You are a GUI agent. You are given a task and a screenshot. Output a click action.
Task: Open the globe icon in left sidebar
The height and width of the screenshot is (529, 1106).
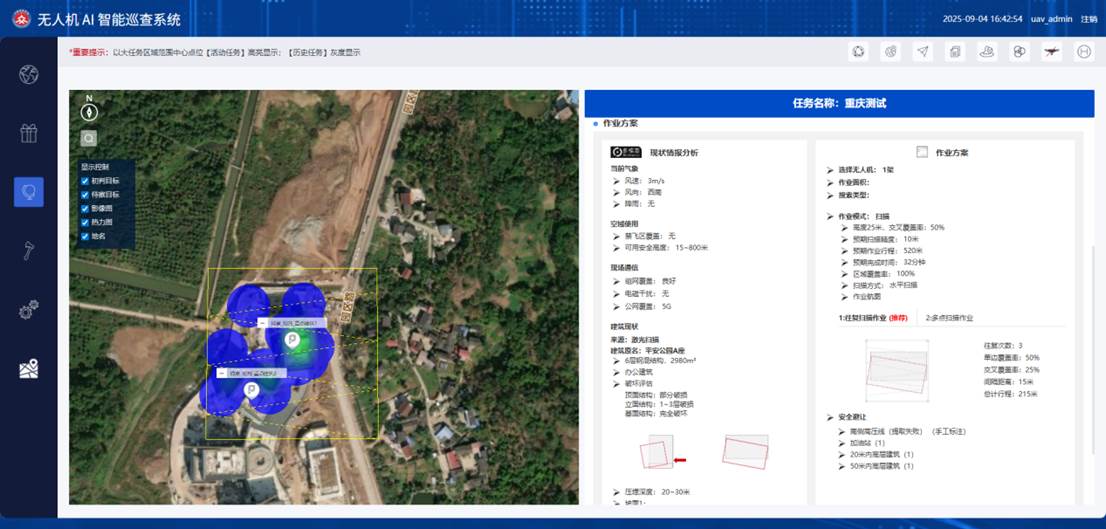click(28, 74)
